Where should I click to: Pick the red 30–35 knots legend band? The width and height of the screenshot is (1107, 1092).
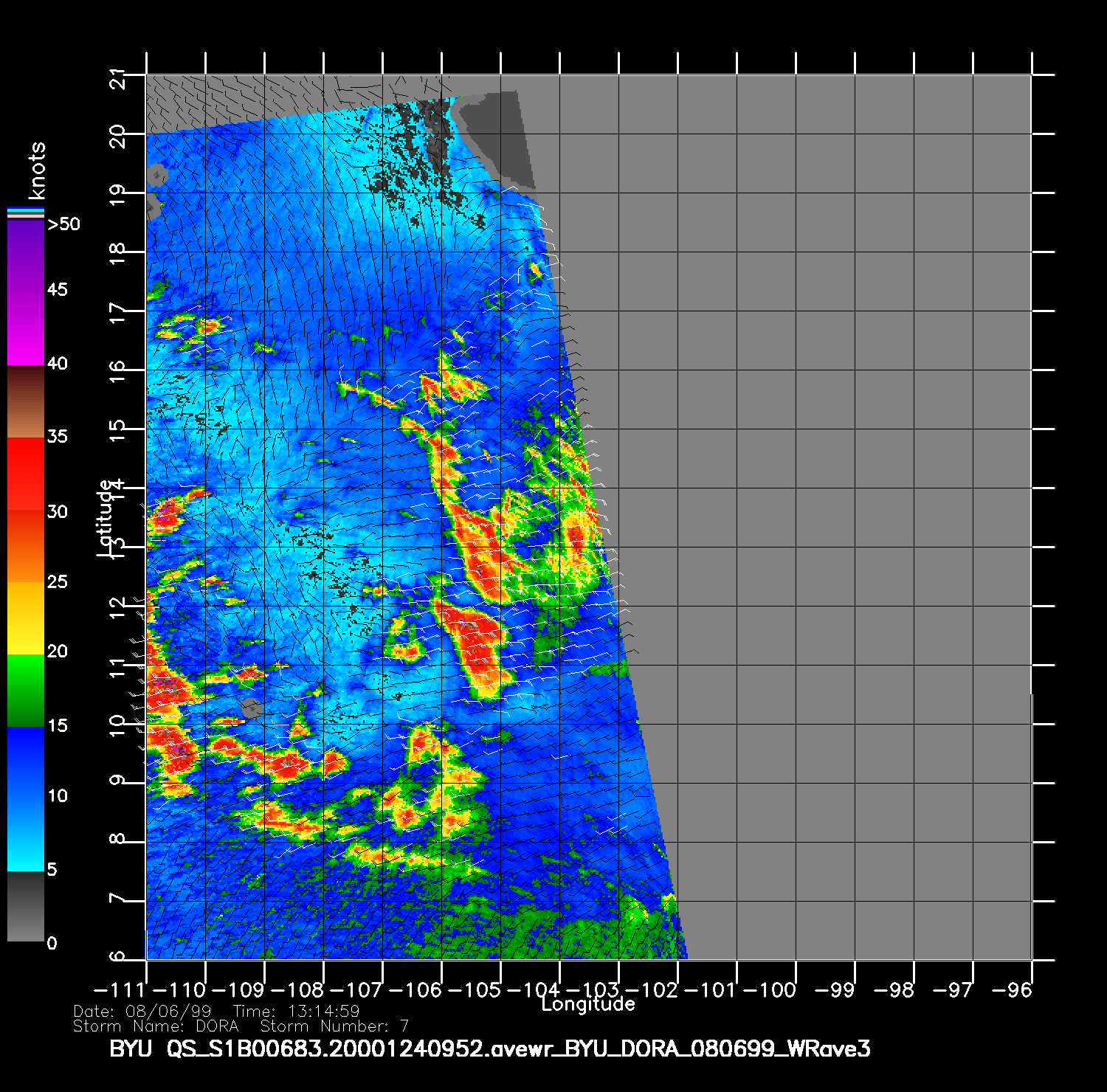(x=26, y=474)
